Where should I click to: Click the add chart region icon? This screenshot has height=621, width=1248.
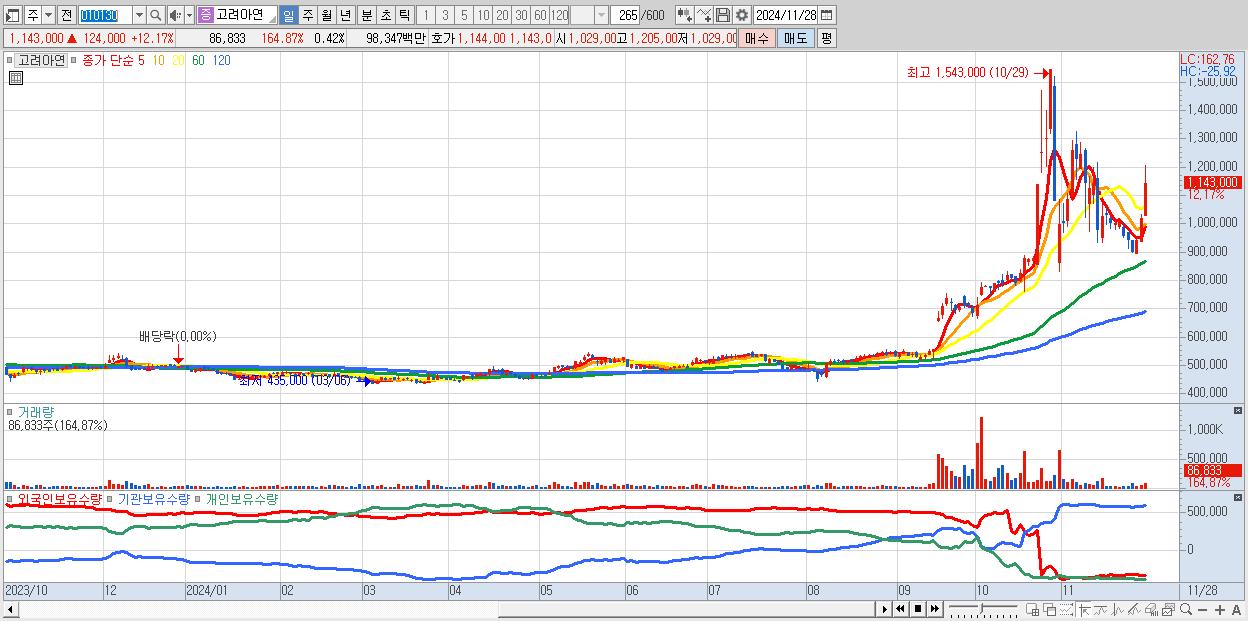(1032, 610)
